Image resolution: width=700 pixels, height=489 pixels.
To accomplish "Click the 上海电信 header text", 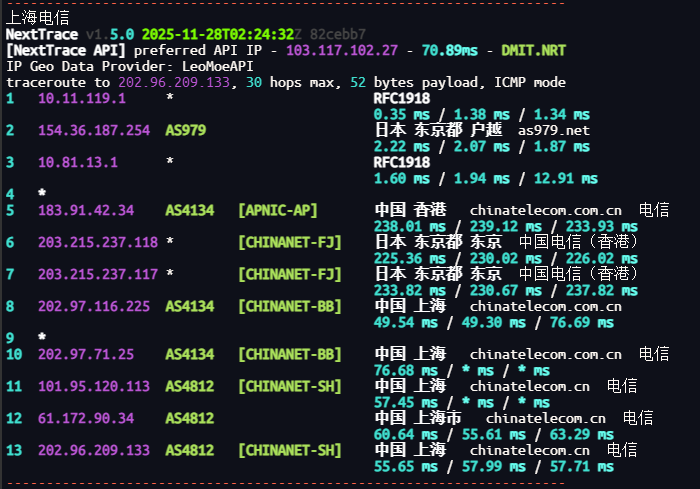I will (38, 17).
